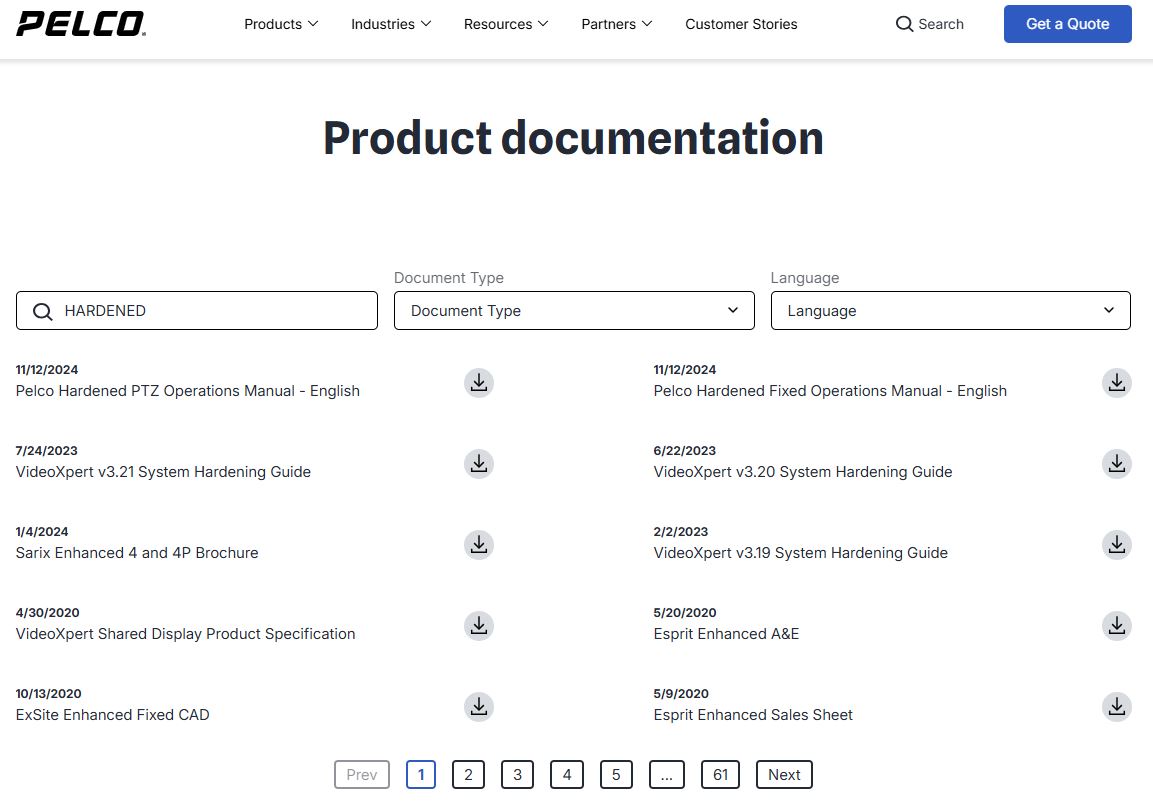Open the Products menu
This screenshot has height=801, width=1153.
(x=281, y=24)
